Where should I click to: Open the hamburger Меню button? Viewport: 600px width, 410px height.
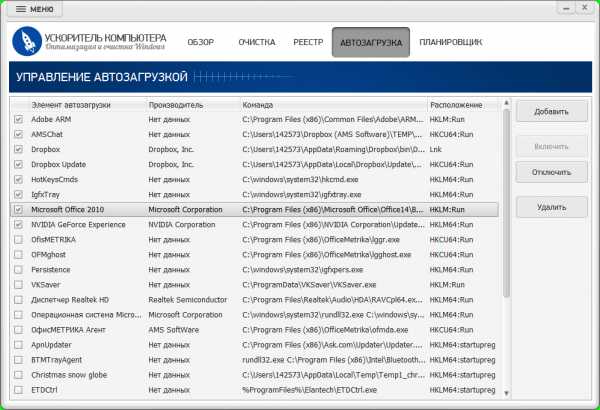[35, 9]
